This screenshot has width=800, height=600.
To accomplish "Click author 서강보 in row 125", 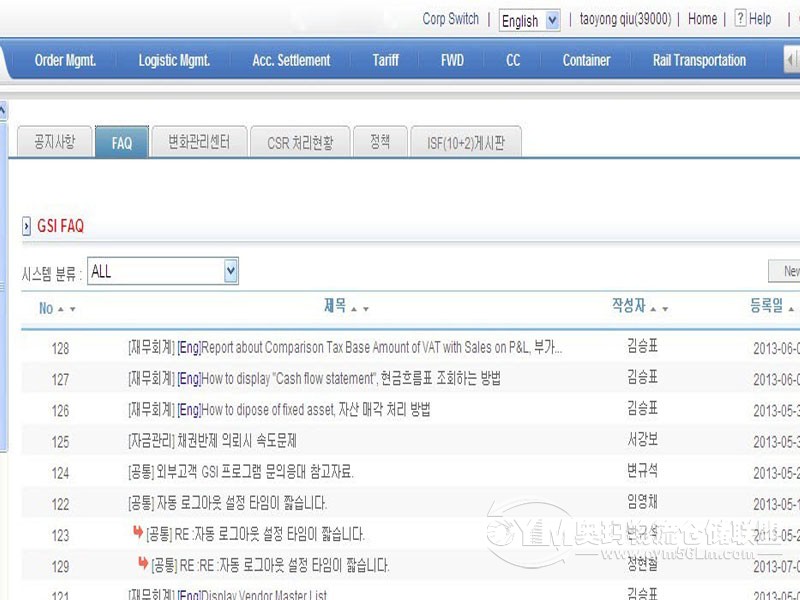I will [642, 440].
